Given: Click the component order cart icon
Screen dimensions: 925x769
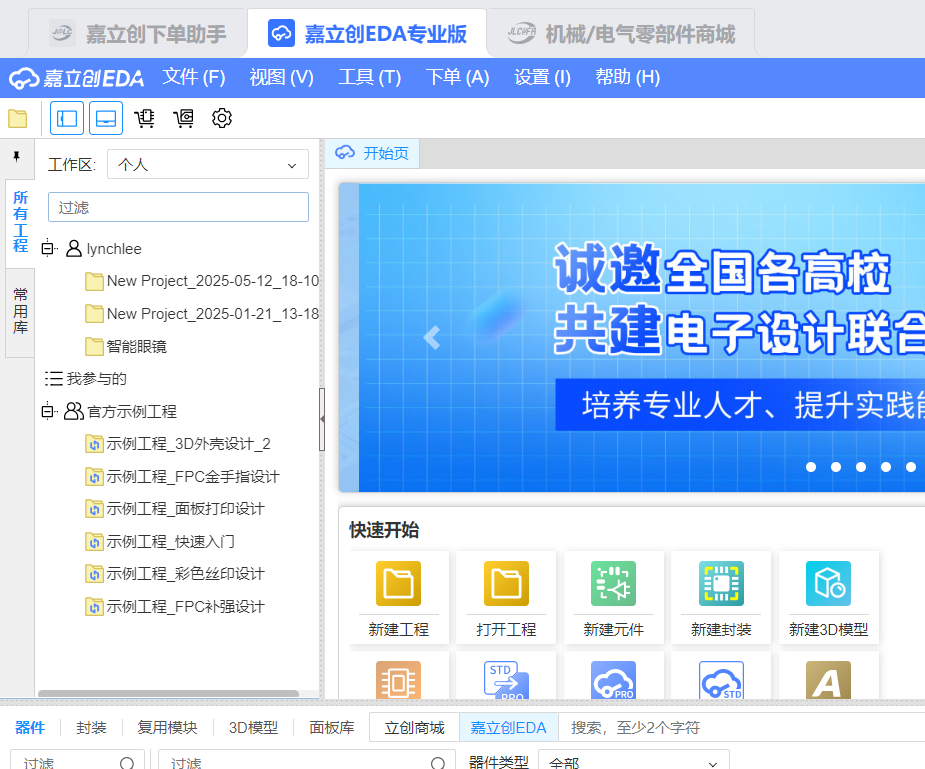Looking at the screenshot, I should 145,119.
